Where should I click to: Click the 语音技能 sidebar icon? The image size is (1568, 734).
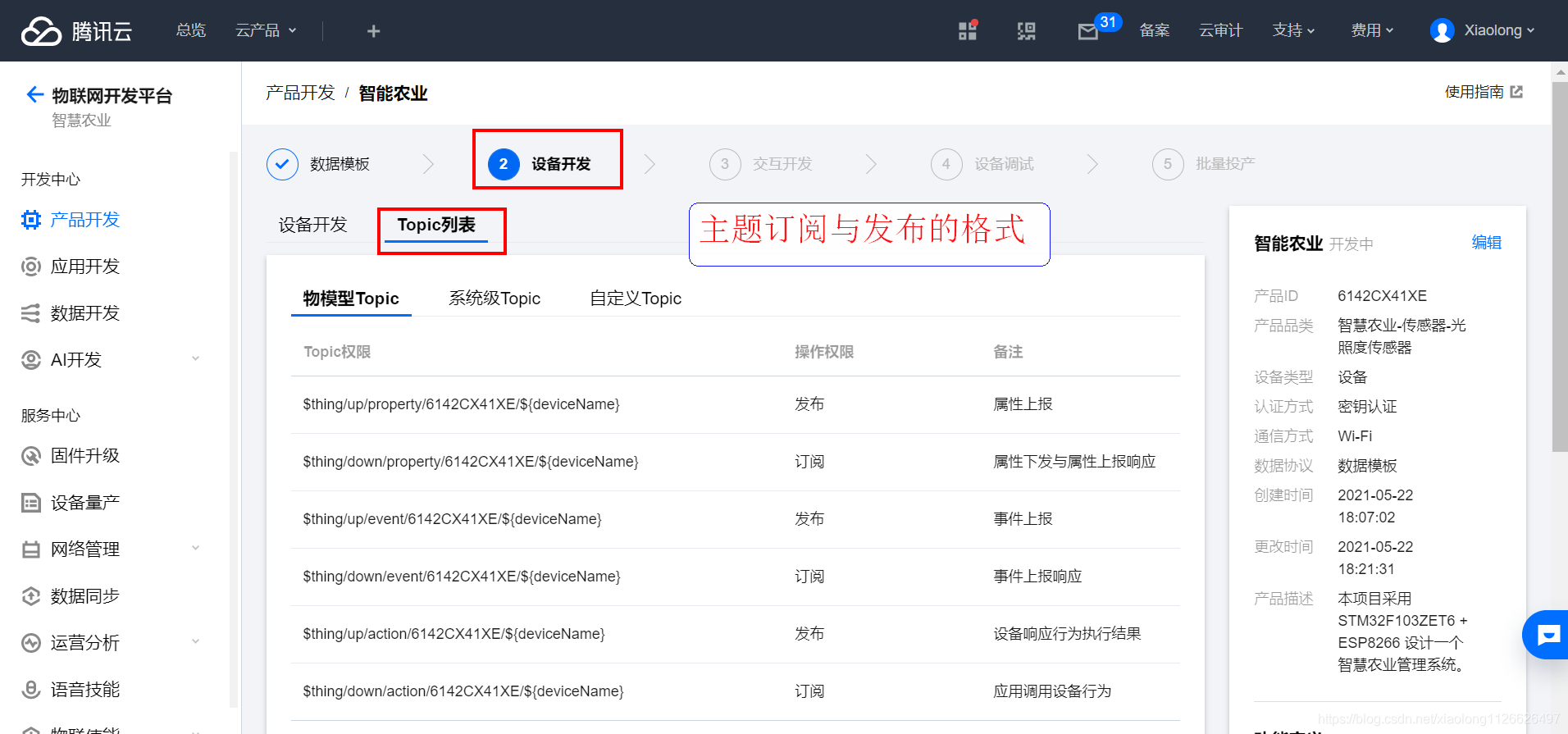tap(31, 690)
